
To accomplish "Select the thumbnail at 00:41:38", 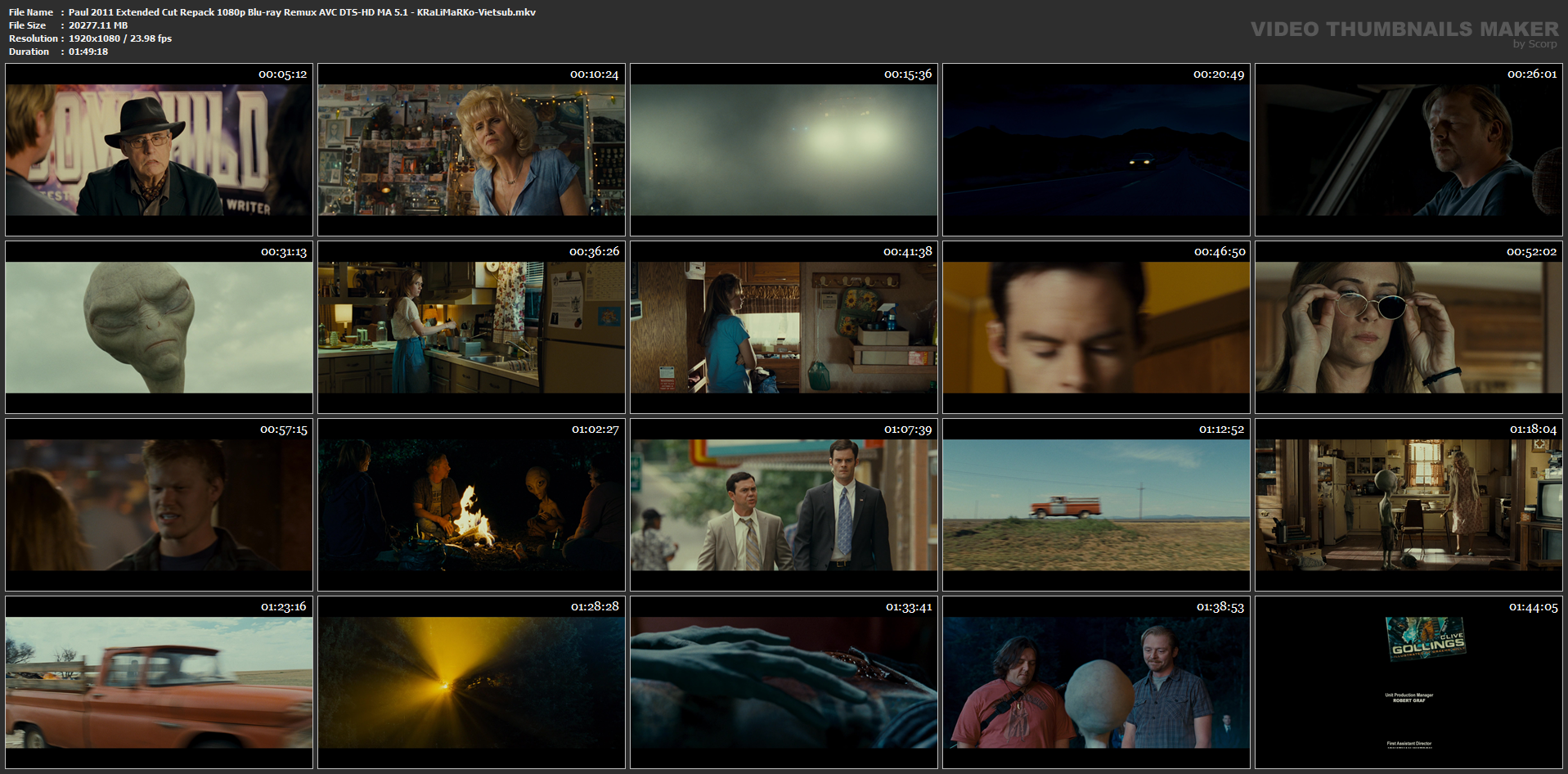I will point(784,327).
